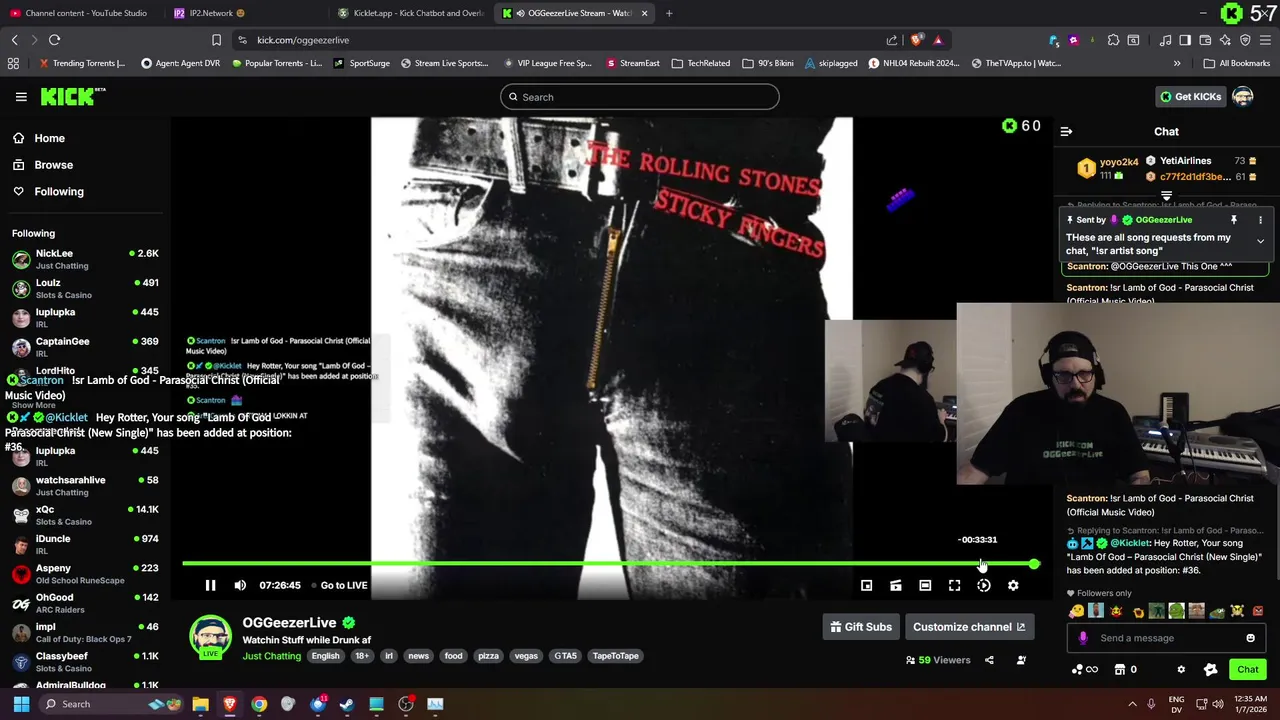Switch the player to fullscreen
The image size is (1280, 720).
[x=954, y=585]
